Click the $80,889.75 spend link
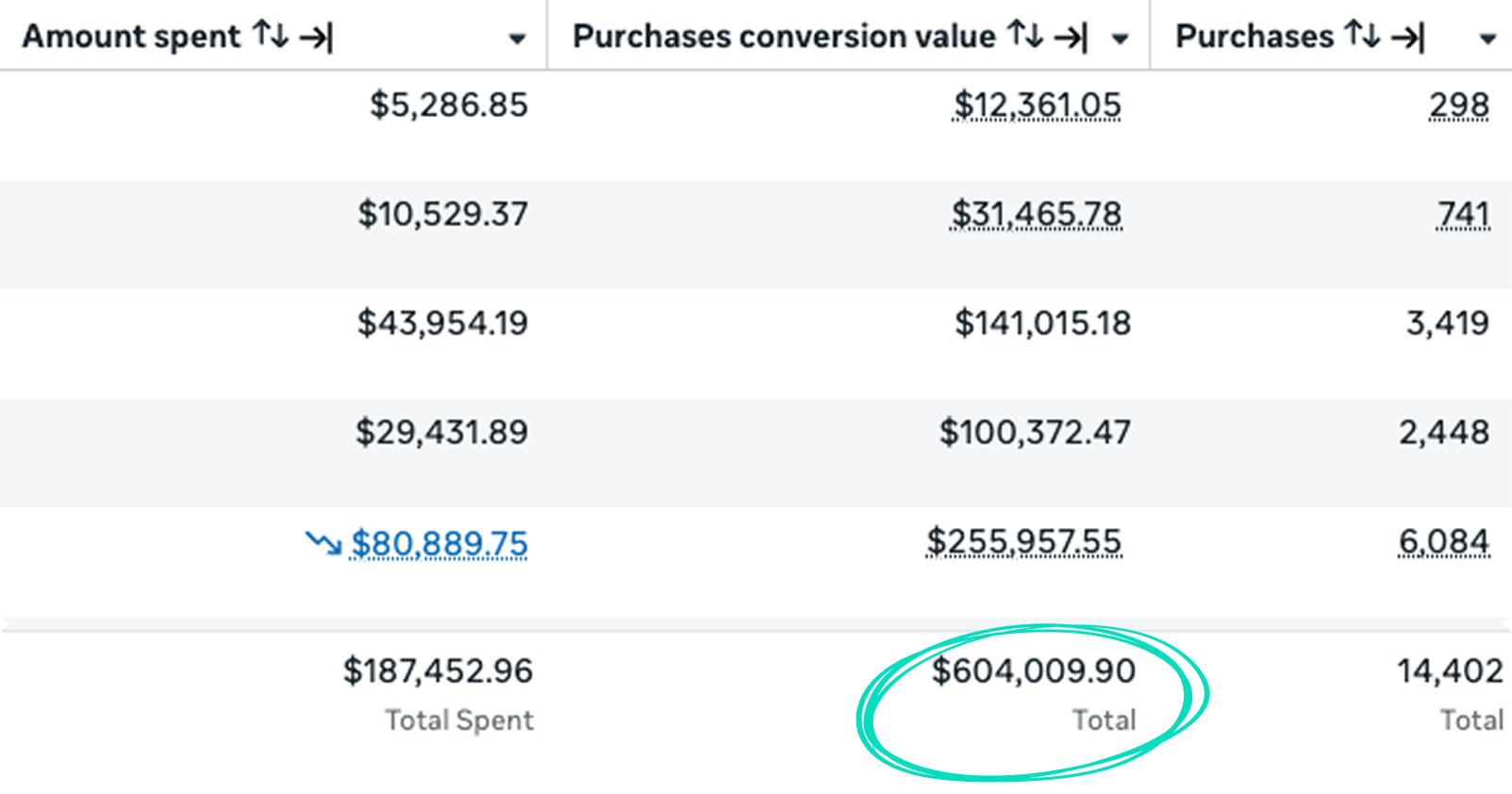 pos(439,544)
